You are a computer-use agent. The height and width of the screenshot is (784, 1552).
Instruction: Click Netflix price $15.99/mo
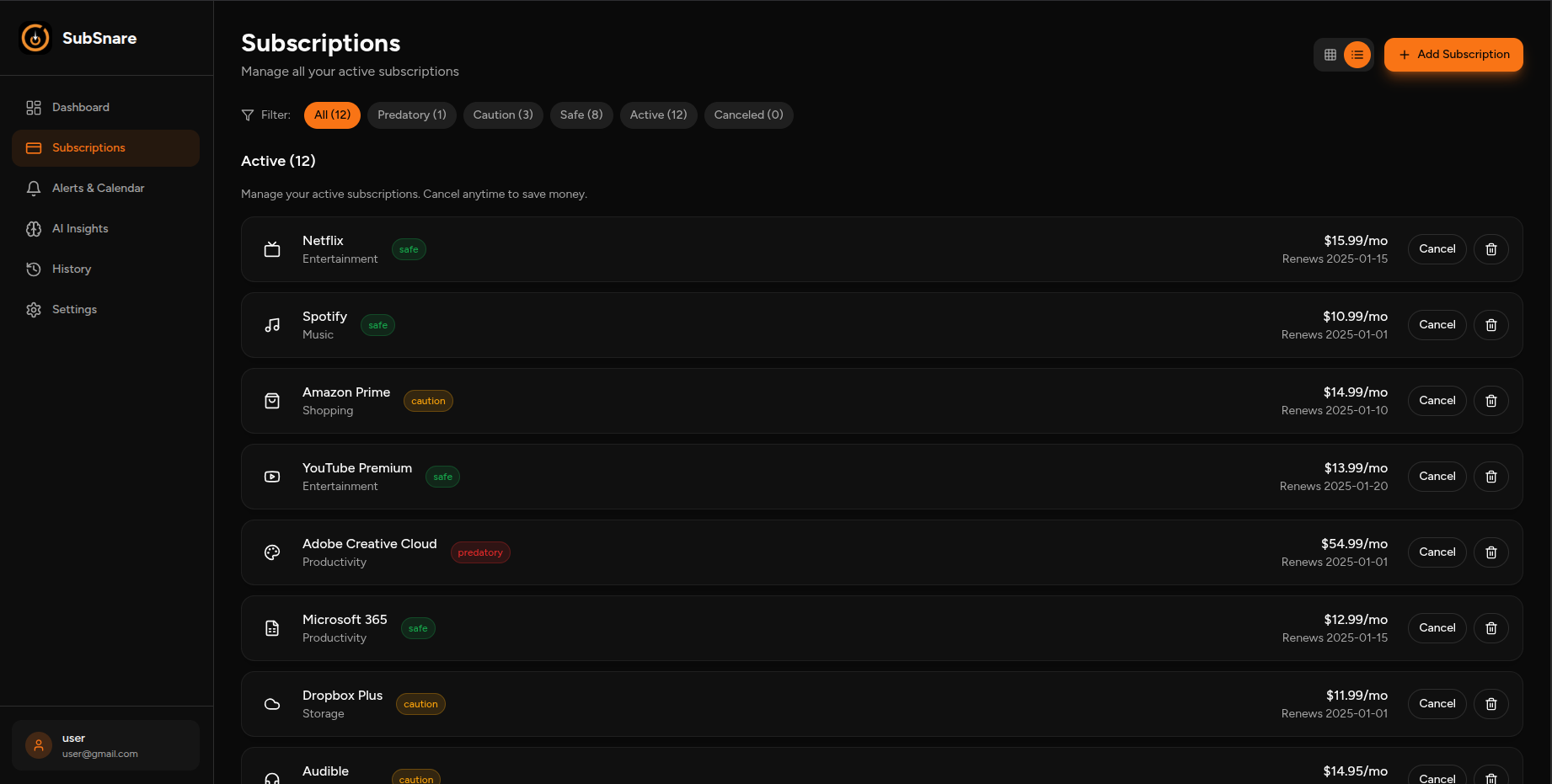click(x=1356, y=241)
